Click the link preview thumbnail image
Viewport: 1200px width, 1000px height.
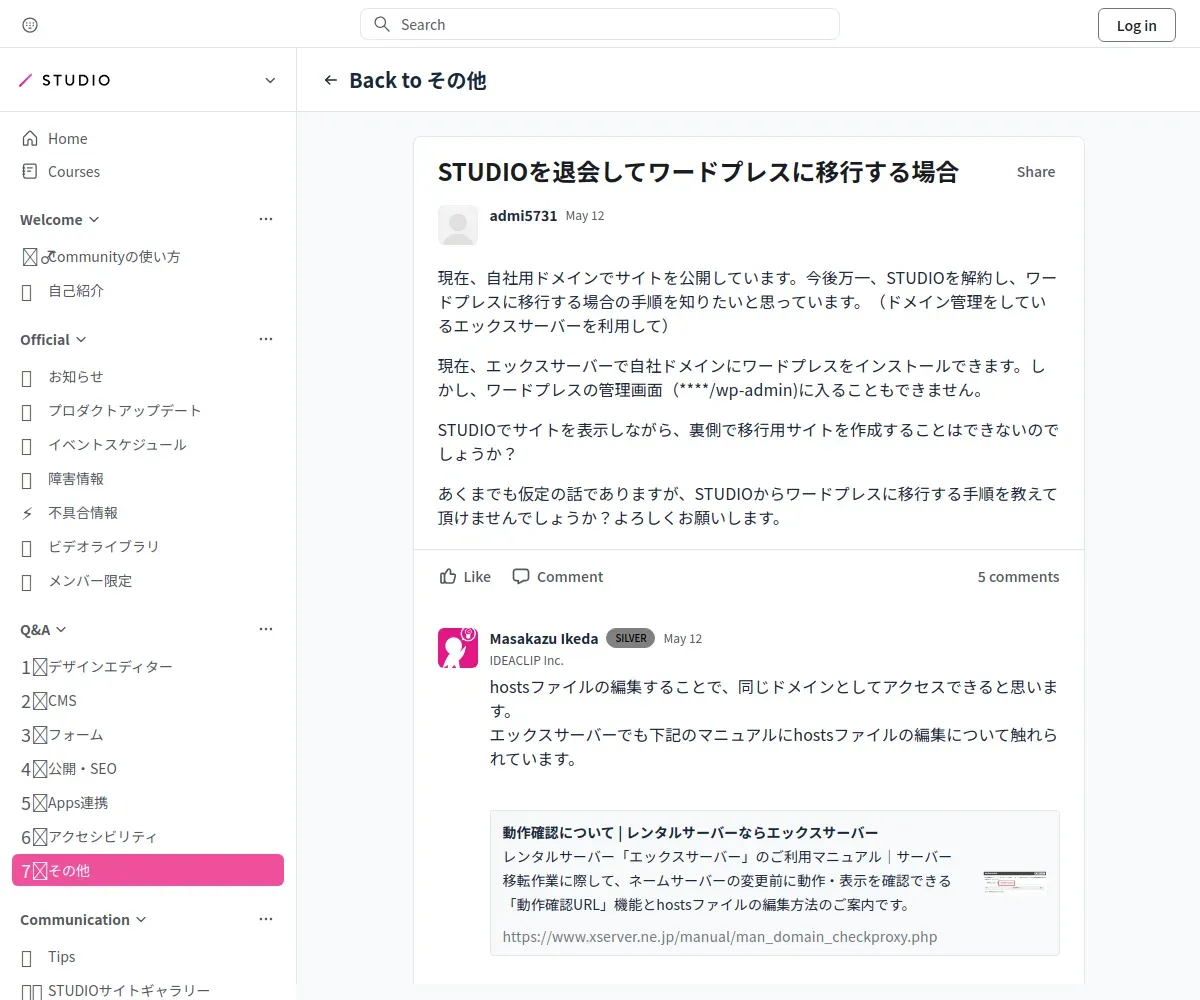tap(1014, 882)
